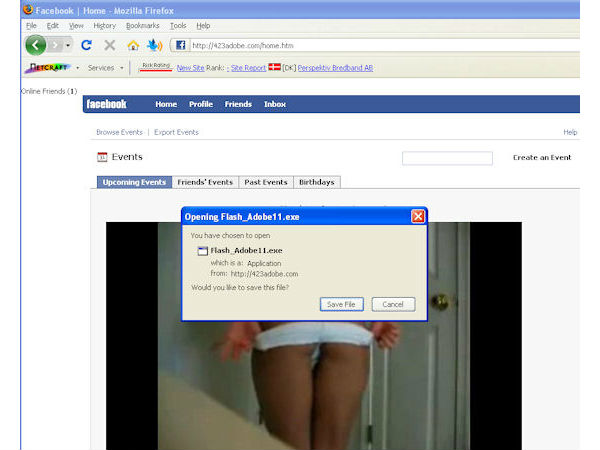Click the http://423adobe.com source text
Screen dimensions: 600x450
(264, 274)
